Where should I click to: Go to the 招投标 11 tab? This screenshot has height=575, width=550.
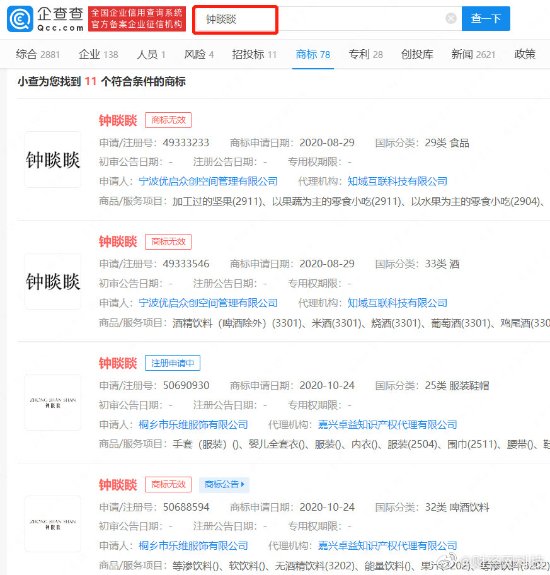click(x=254, y=54)
